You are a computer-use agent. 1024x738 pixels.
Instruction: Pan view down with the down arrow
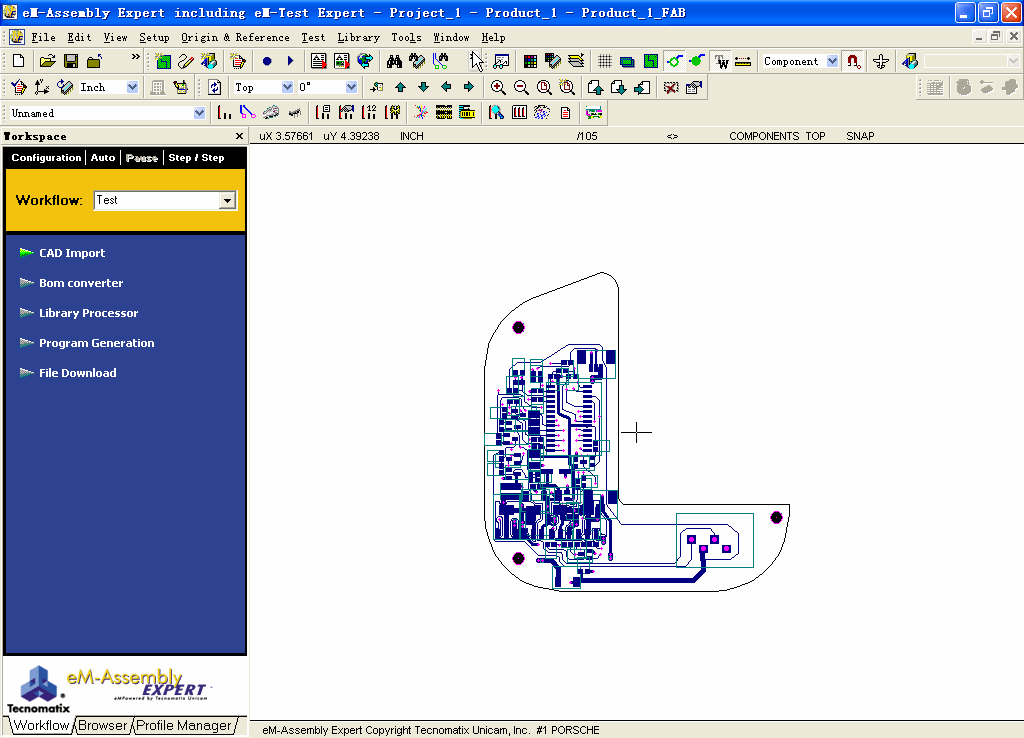(423, 87)
